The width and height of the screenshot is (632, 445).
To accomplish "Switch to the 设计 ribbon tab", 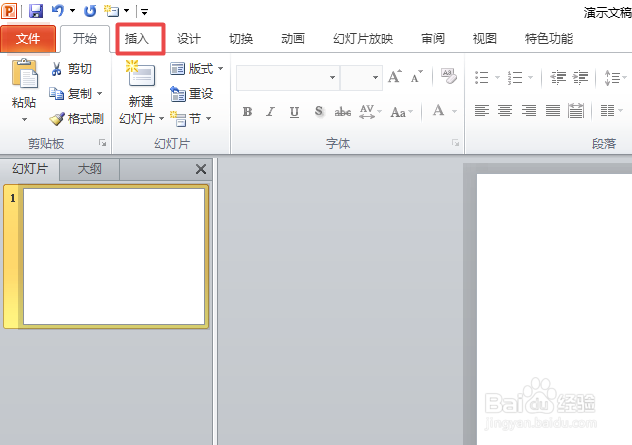I will [189, 39].
